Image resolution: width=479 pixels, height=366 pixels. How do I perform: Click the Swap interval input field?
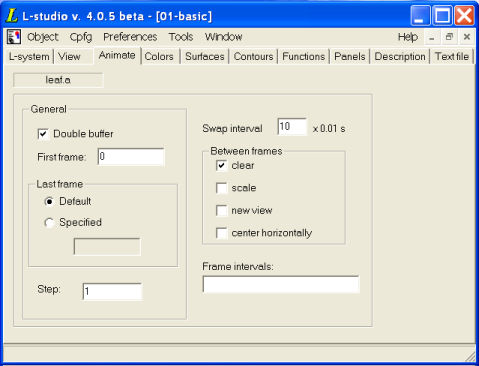(292, 126)
